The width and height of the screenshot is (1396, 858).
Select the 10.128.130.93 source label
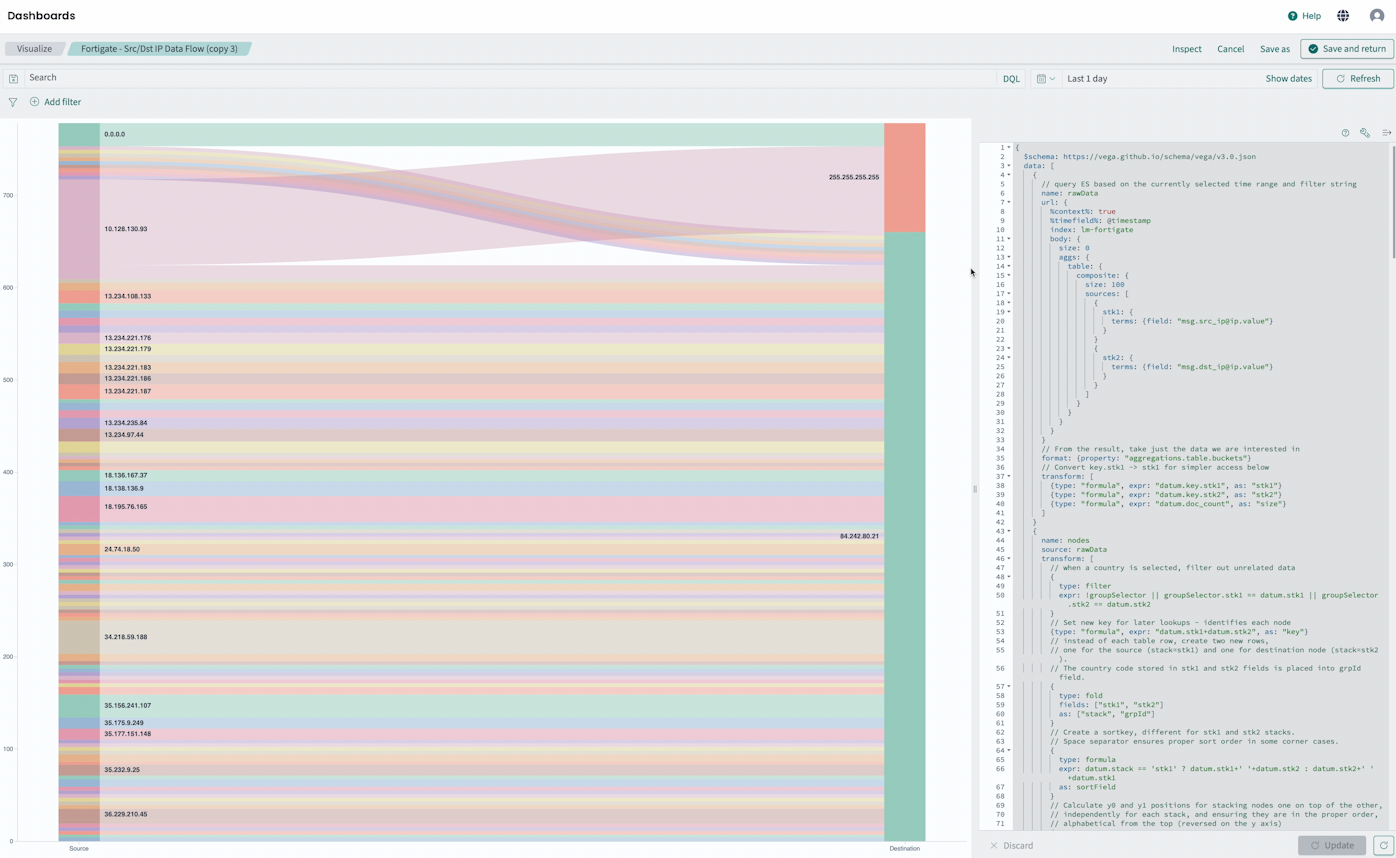coord(126,229)
